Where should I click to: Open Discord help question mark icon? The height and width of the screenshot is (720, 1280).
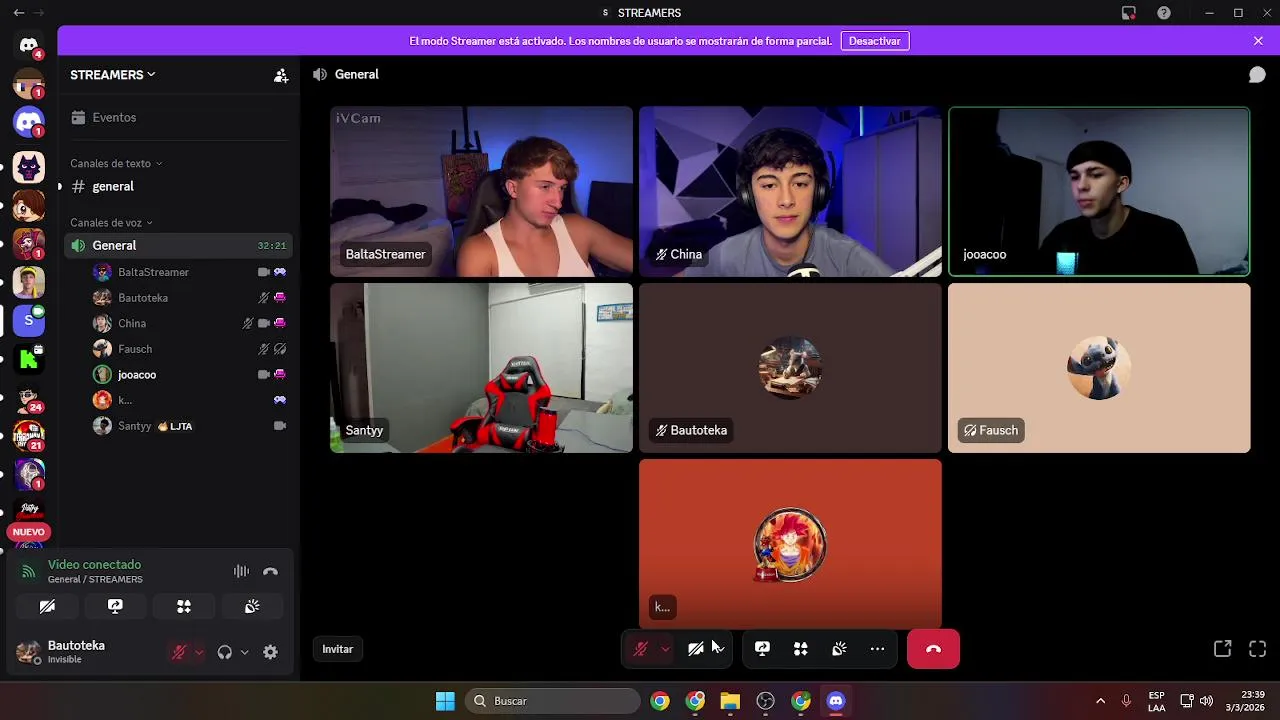click(x=1164, y=13)
